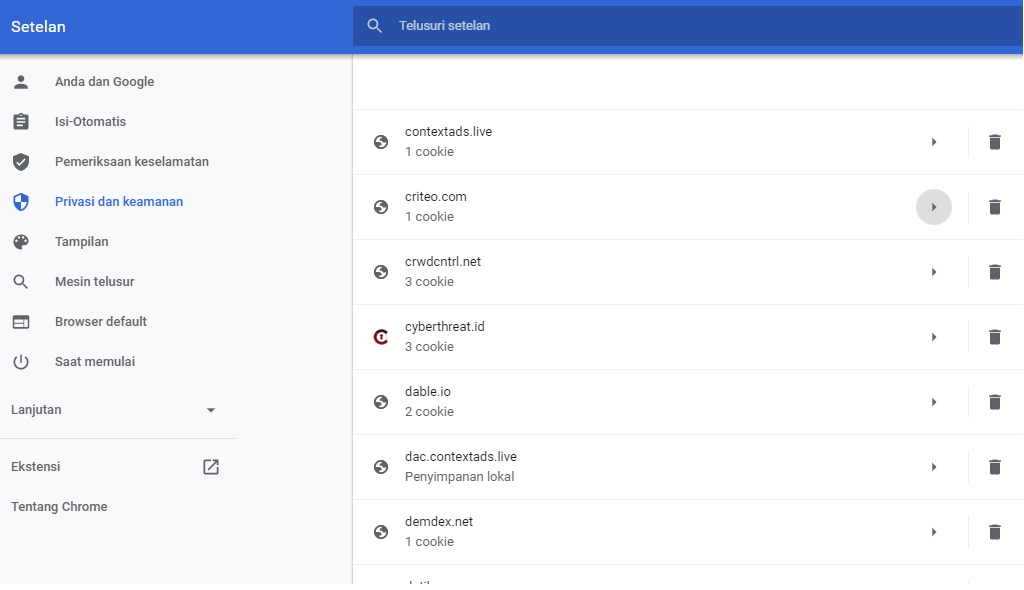This screenshot has width=1024, height=590.
Task: Expand dac.contextads.live storage details arrow
Action: (934, 467)
